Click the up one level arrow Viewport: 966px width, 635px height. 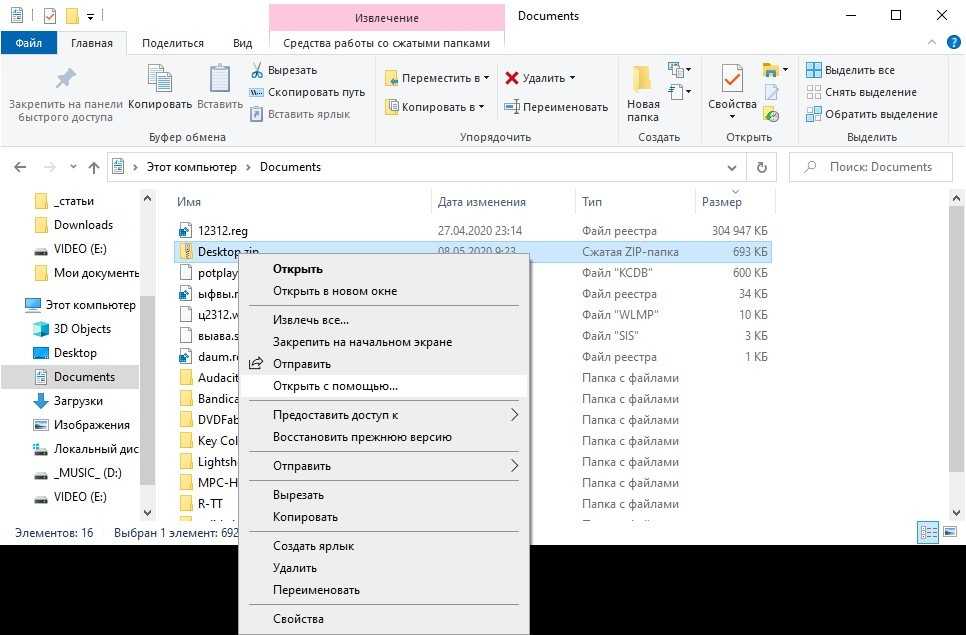click(x=94, y=167)
